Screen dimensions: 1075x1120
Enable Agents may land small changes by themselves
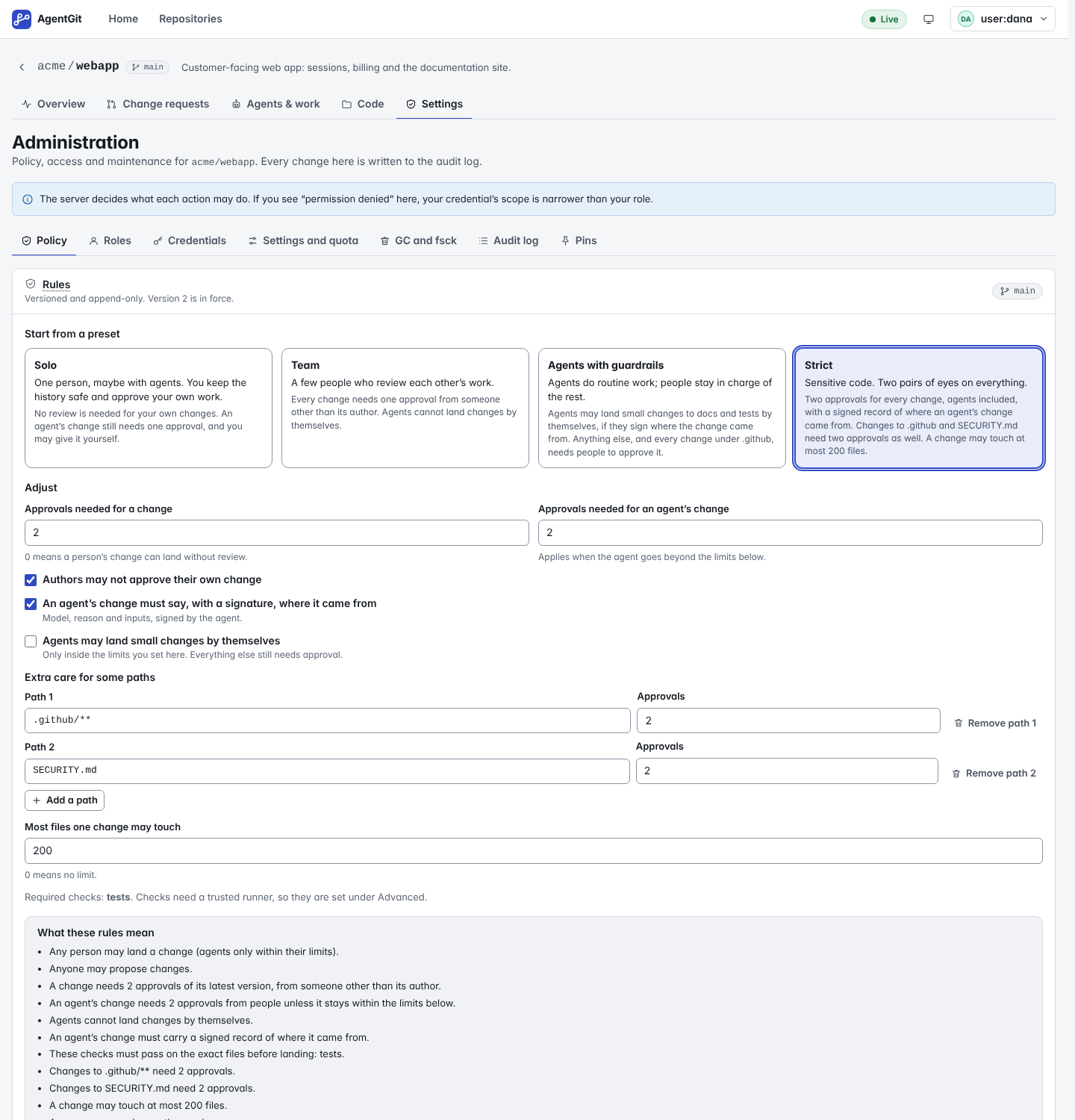click(x=31, y=641)
